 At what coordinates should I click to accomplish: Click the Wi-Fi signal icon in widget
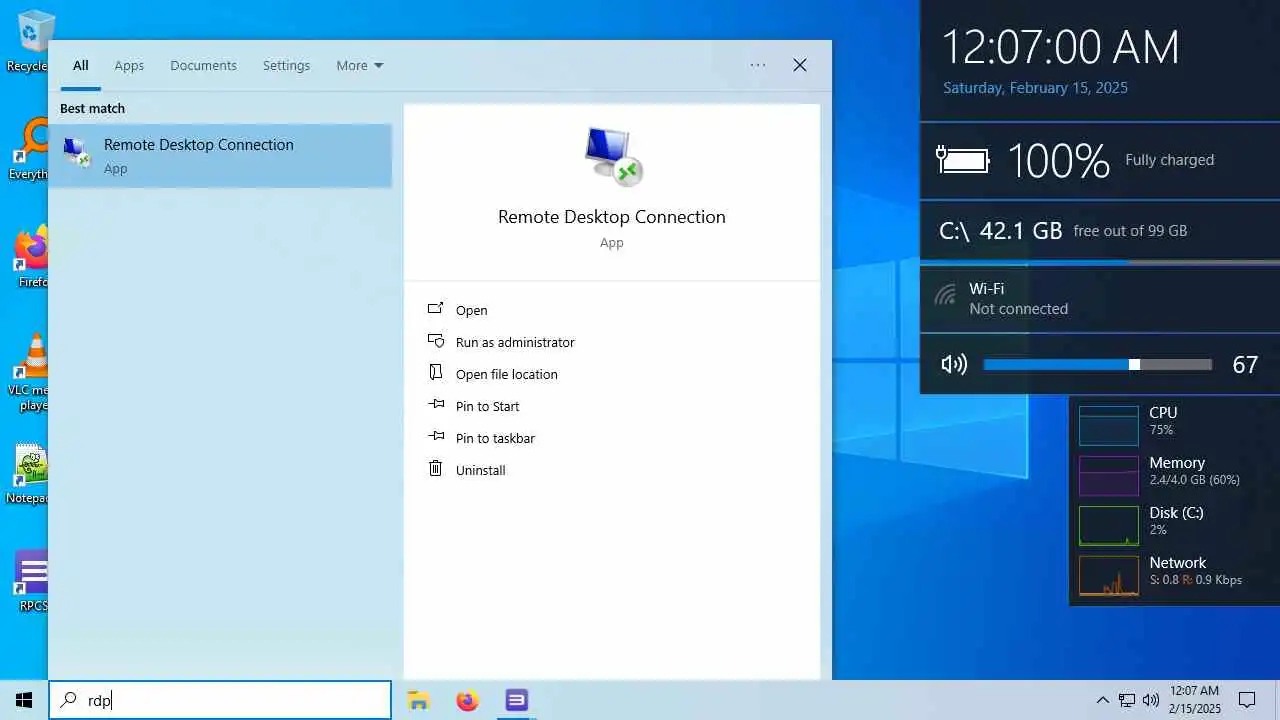(945, 295)
